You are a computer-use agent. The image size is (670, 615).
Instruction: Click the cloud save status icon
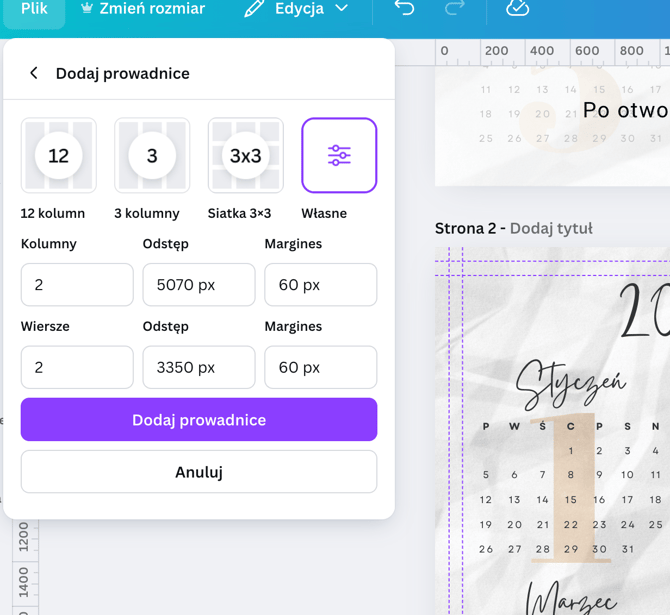(x=517, y=9)
